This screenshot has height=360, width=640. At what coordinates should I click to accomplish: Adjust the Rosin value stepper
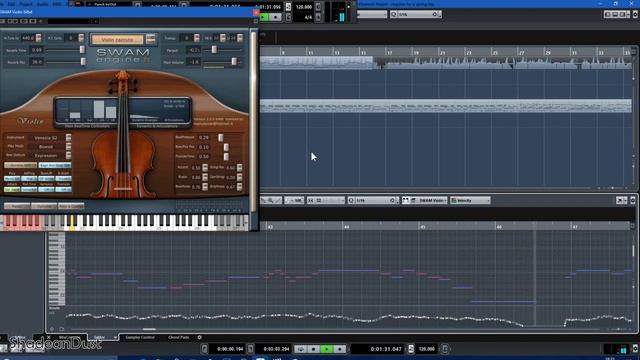[x=205, y=177]
